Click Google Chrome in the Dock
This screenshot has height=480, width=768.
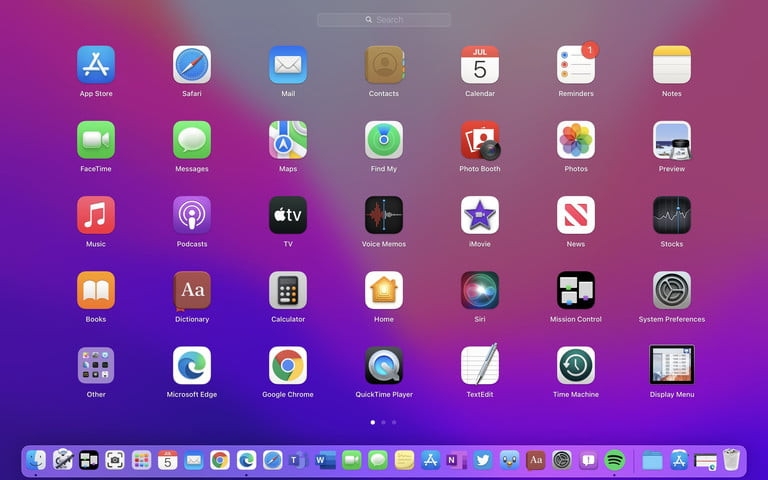pyautogui.click(x=220, y=460)
